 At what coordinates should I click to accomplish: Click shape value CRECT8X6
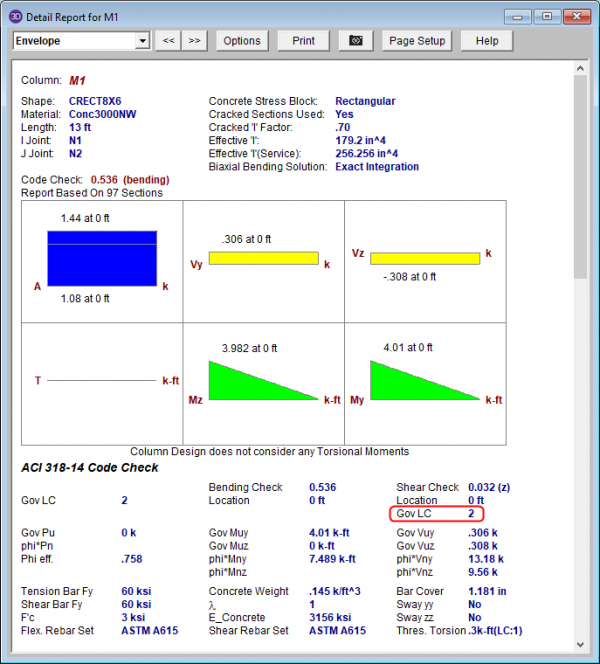(95, 101)
